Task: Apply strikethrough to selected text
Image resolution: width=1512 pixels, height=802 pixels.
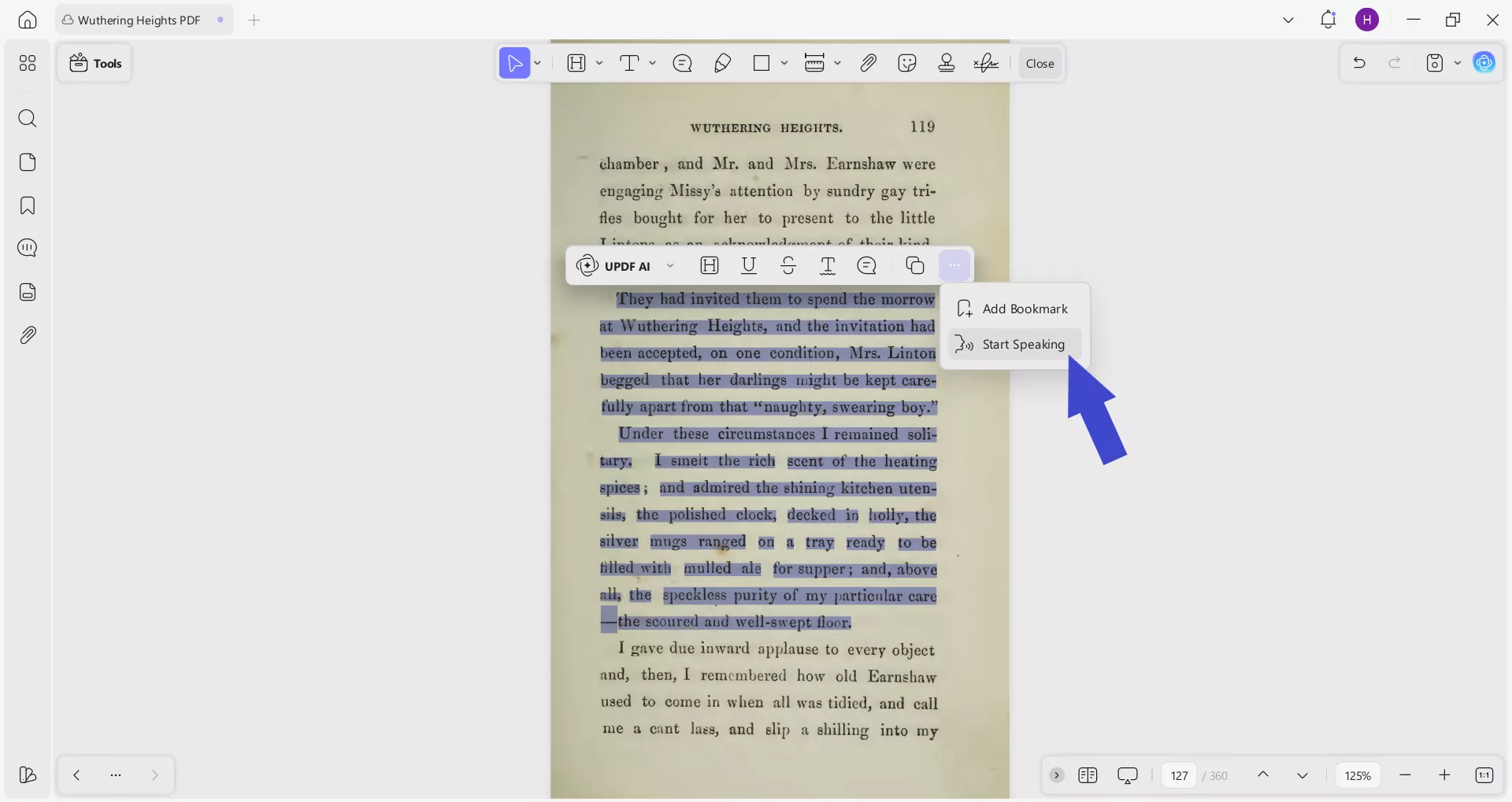Action: [x=788, y=265]
